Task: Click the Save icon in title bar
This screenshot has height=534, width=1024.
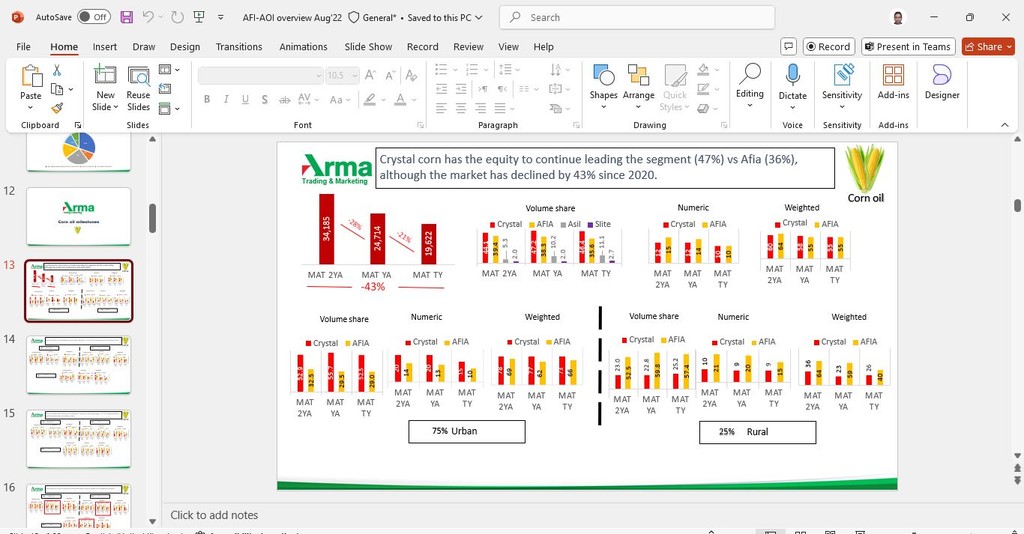Action: tap(127, 18)
